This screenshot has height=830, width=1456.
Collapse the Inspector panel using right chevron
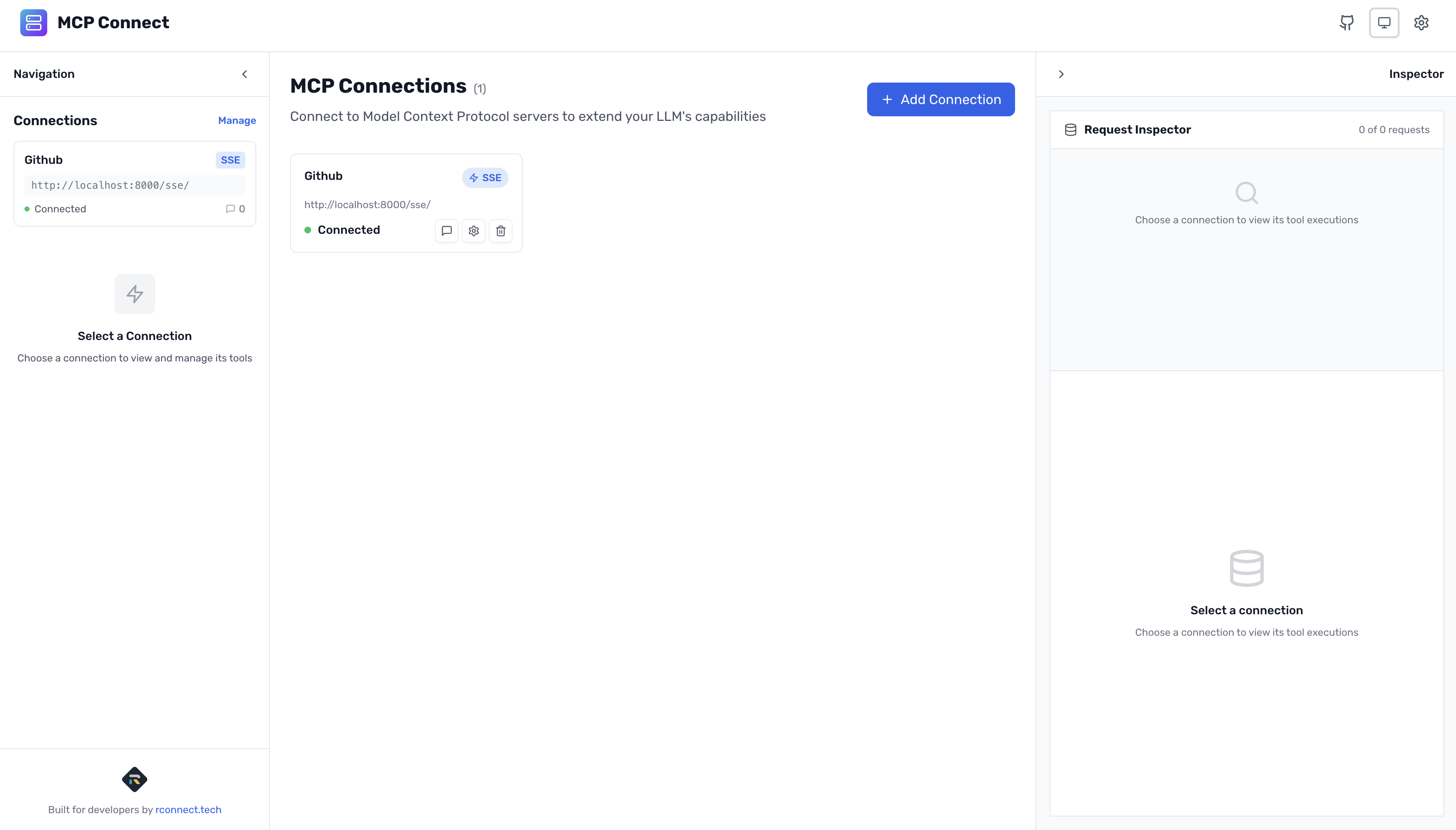tap(1061, 74)
